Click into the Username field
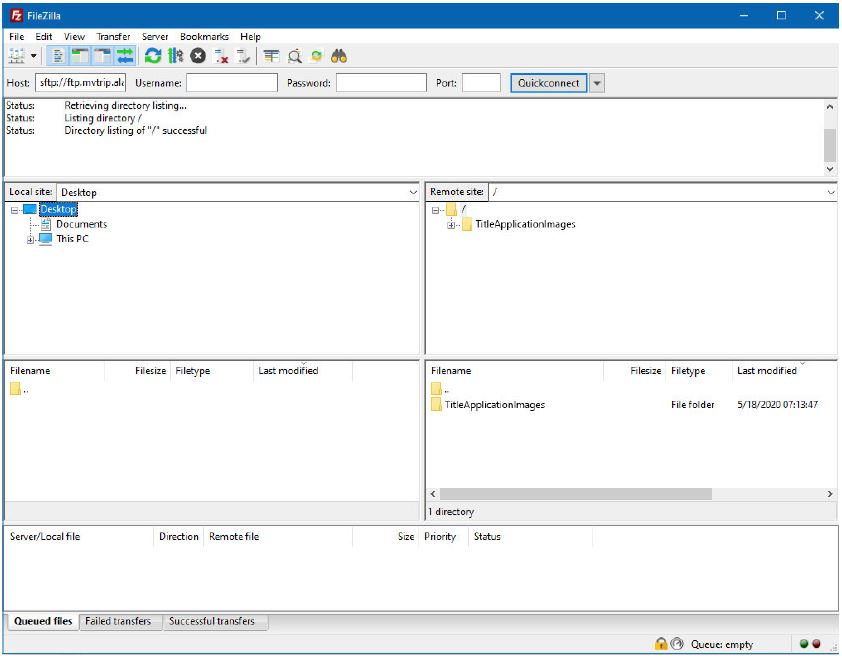This screenshot has height=658, width=842. (232, 83)
